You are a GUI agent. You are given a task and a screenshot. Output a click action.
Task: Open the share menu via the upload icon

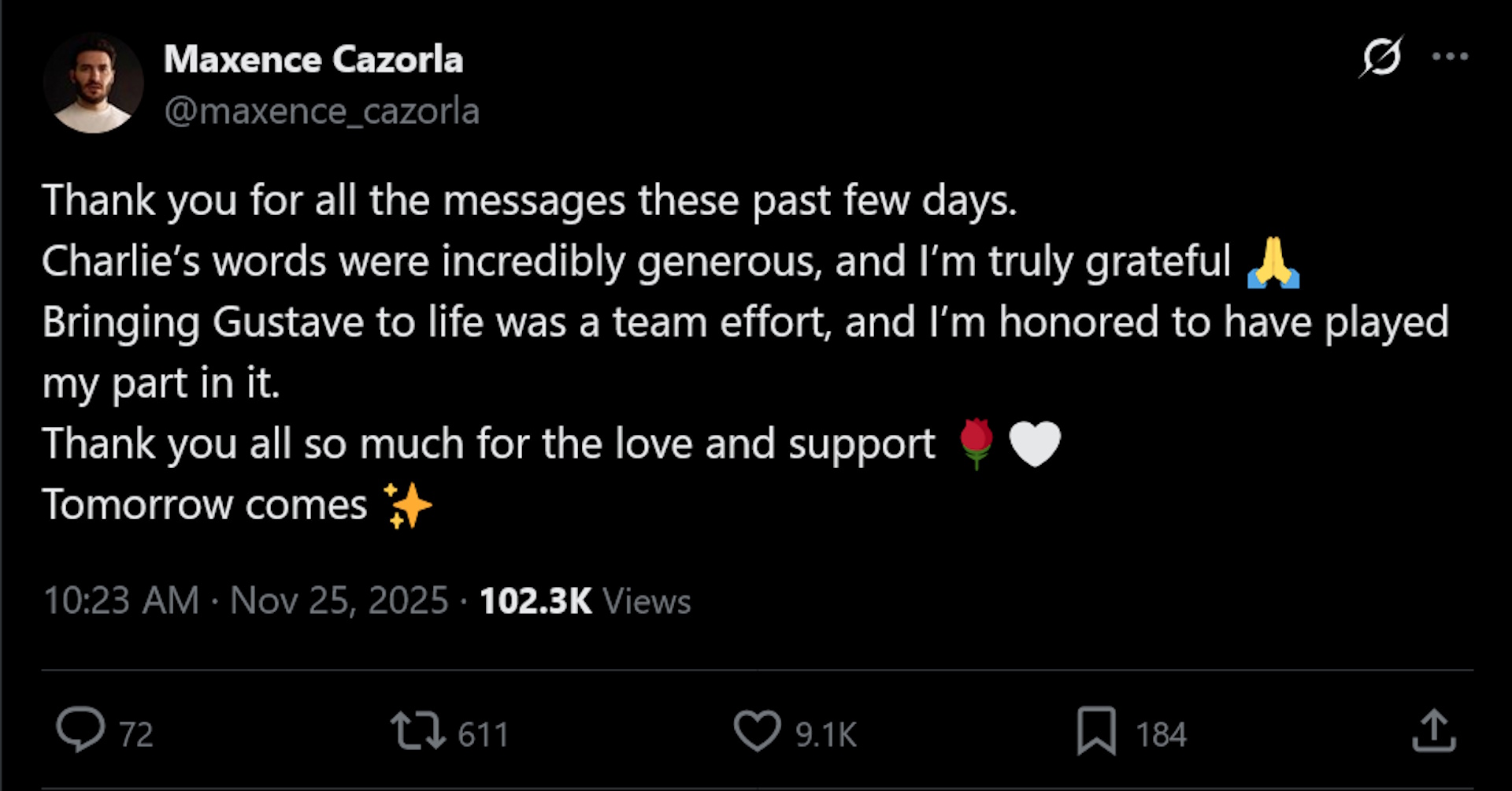coord(1433,730)
